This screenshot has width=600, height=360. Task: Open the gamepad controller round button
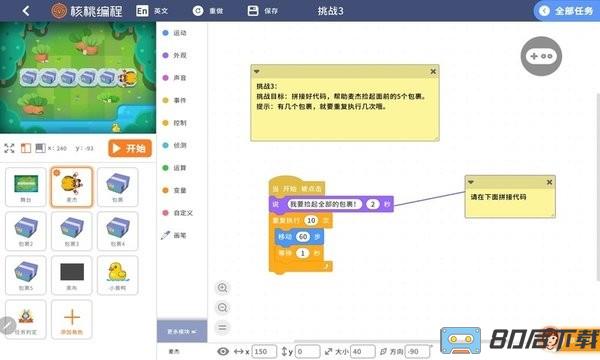pos(541,56)
